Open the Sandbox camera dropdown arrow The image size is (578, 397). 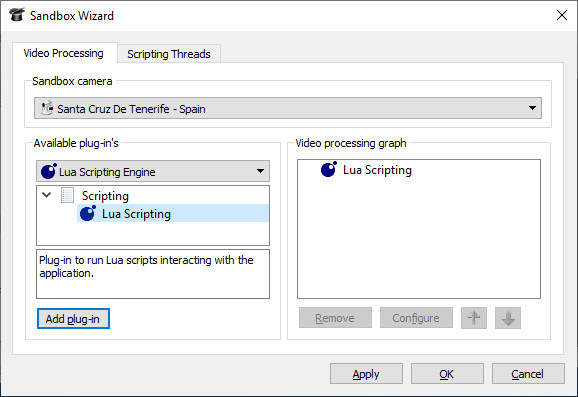pos(532,108)
